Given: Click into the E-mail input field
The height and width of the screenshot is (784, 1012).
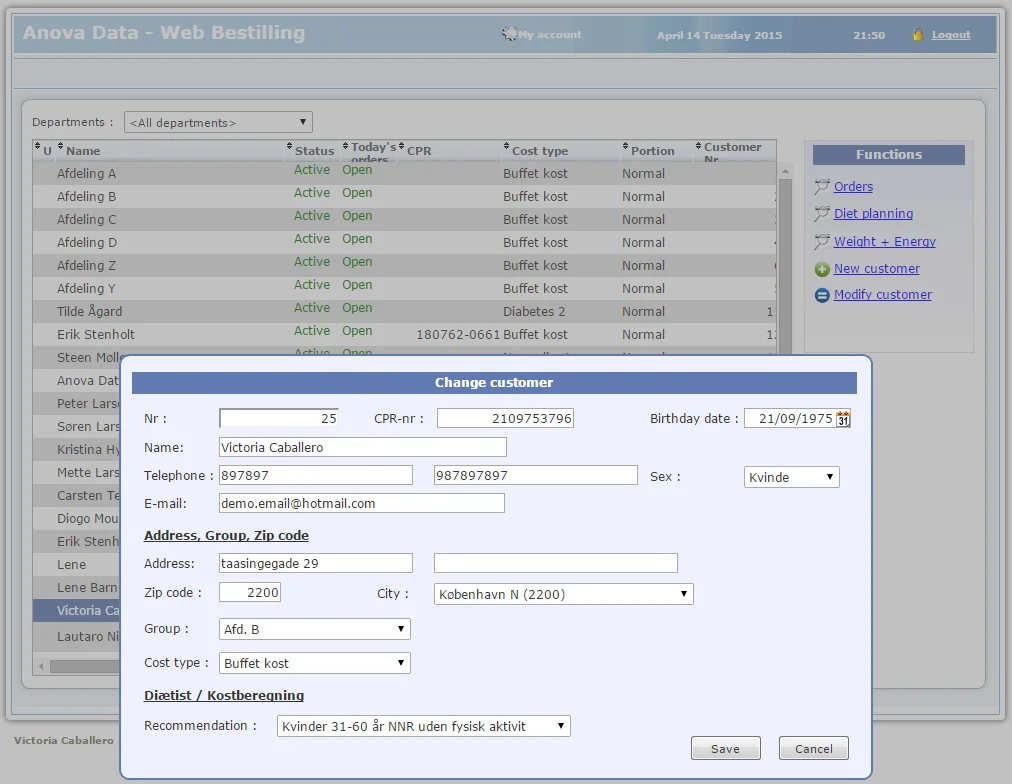Looking at the screenshot, I should pyautogui.click(x=361, y=504).
